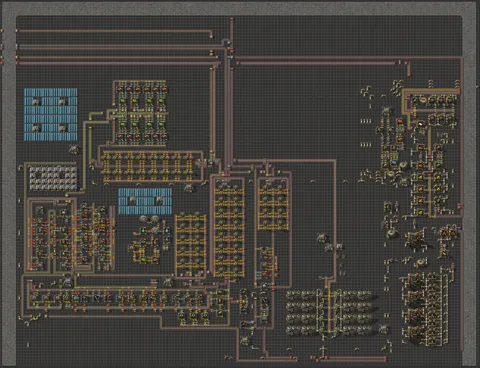Click the large blue solar panel field
The image size is (480, 368).
(51, 114)
